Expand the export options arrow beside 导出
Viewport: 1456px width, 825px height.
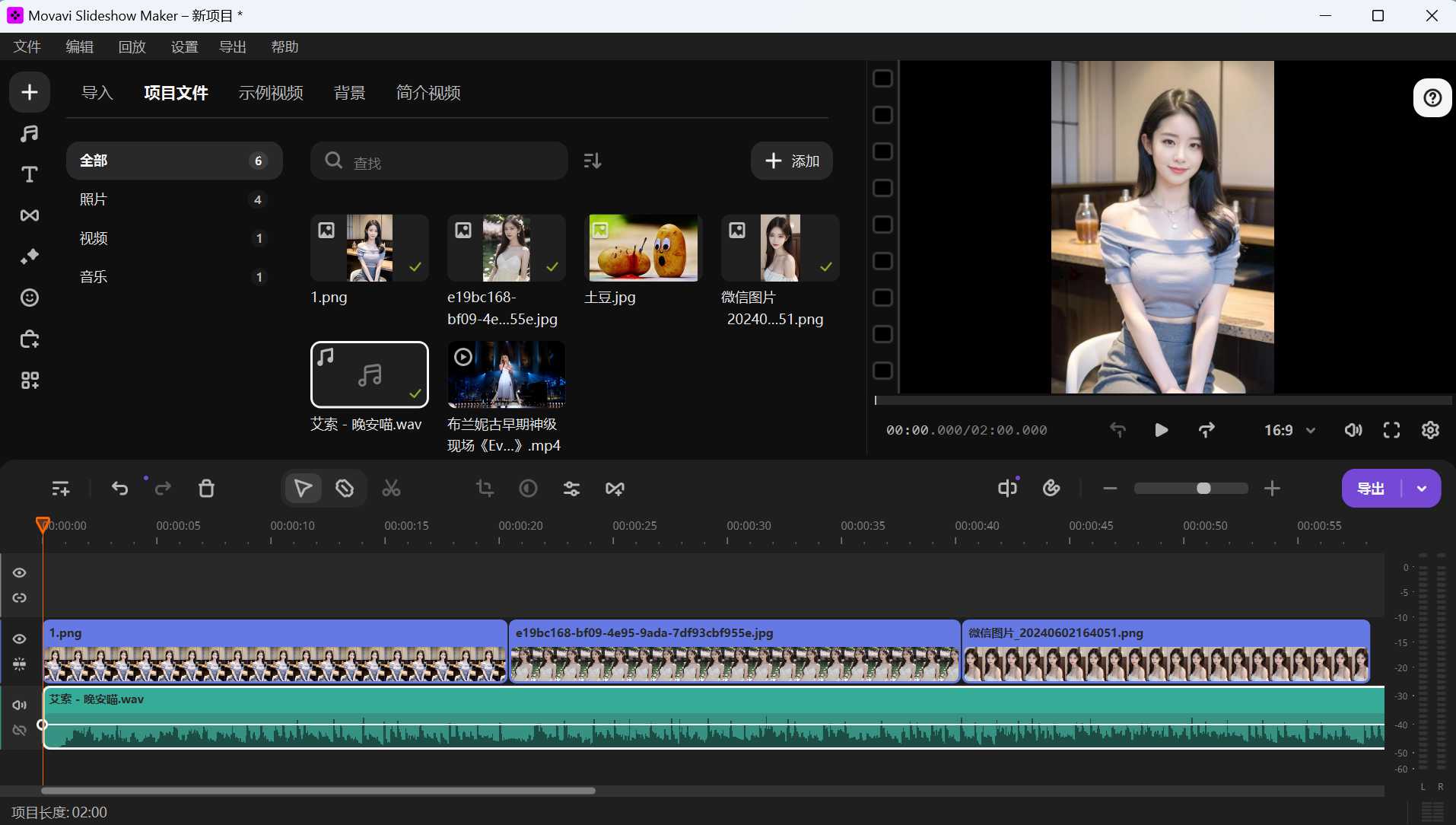point(1422,489)
